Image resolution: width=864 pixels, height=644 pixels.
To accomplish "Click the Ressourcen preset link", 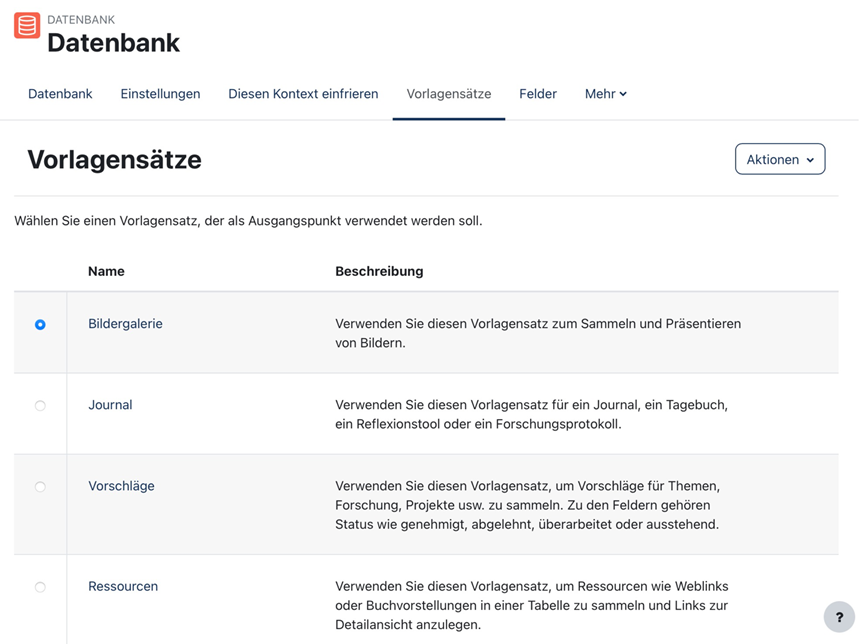I will click(x=123, y=586).
